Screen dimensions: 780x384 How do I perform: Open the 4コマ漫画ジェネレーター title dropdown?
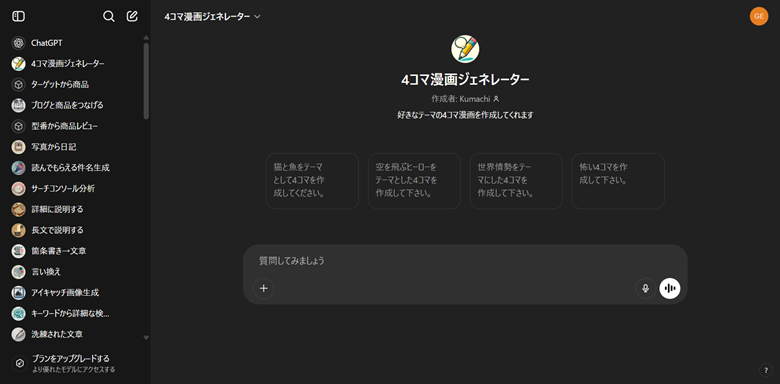pos(212,16)
